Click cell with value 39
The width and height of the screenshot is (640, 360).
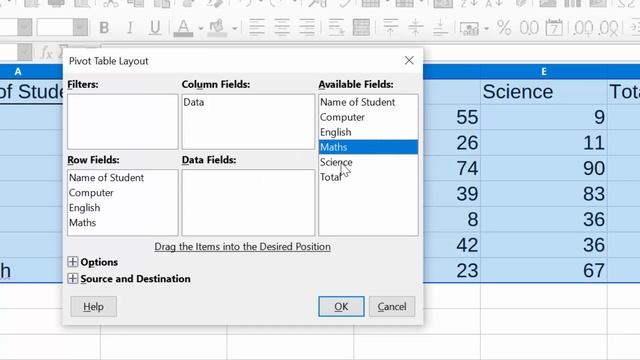tap(452, 193)
